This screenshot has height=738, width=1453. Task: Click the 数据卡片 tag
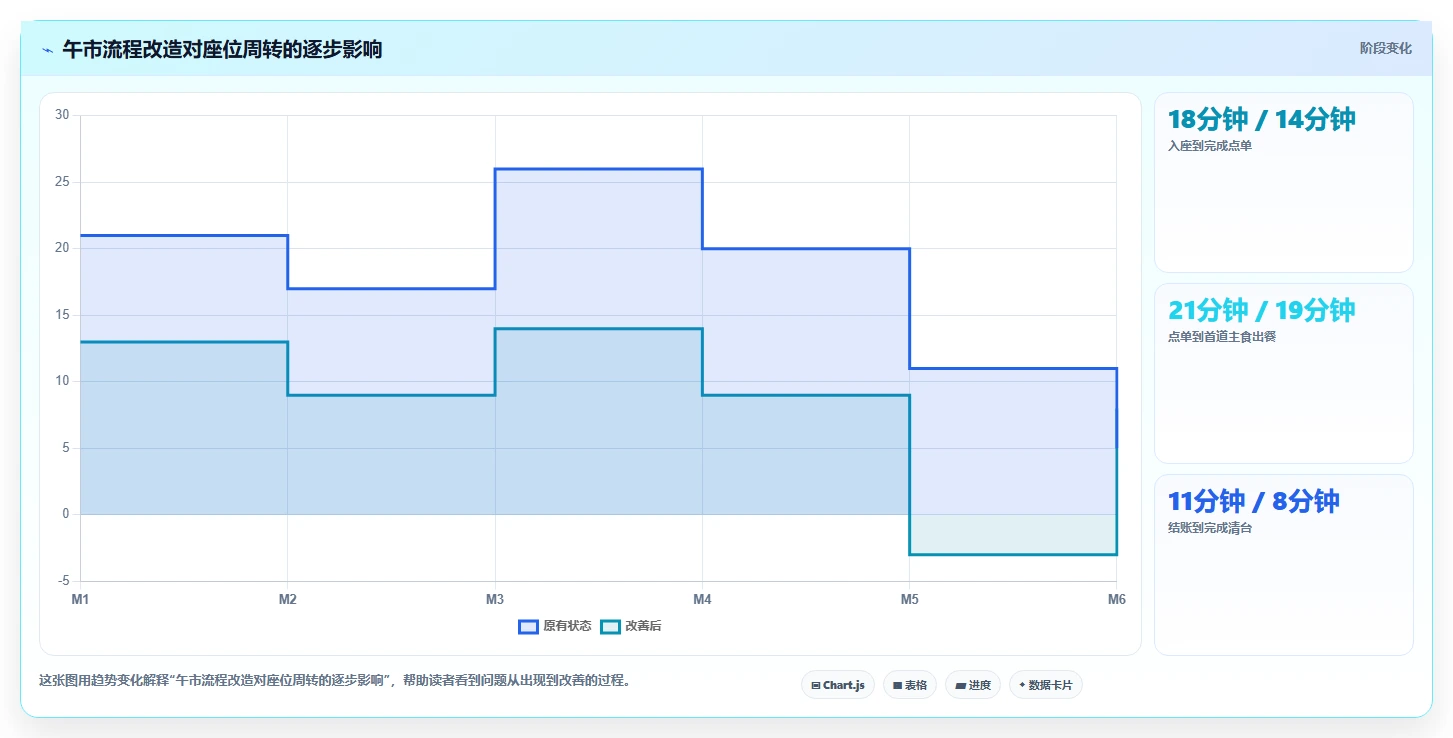[1045, 685]
